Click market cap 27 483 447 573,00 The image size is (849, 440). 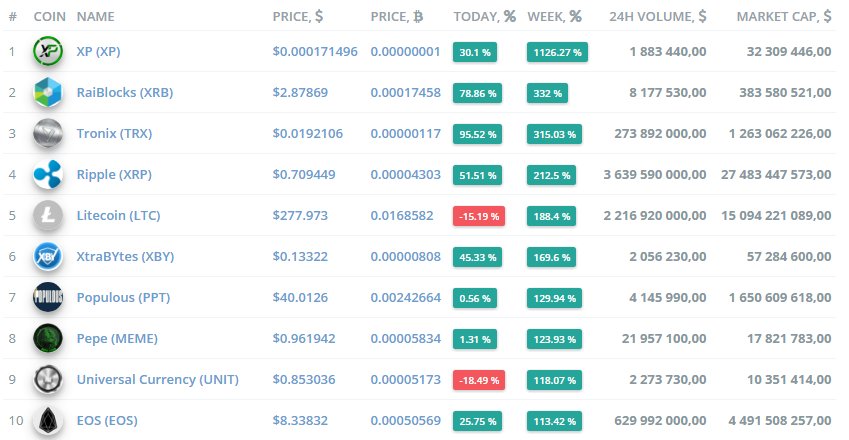776,175
